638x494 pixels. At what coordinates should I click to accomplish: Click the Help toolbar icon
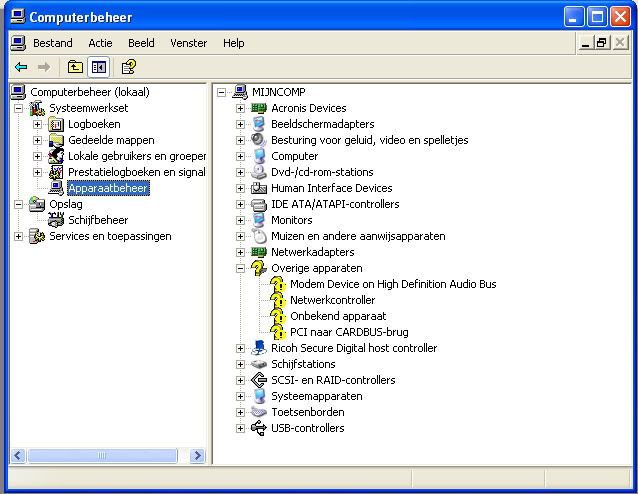[128, 67]
